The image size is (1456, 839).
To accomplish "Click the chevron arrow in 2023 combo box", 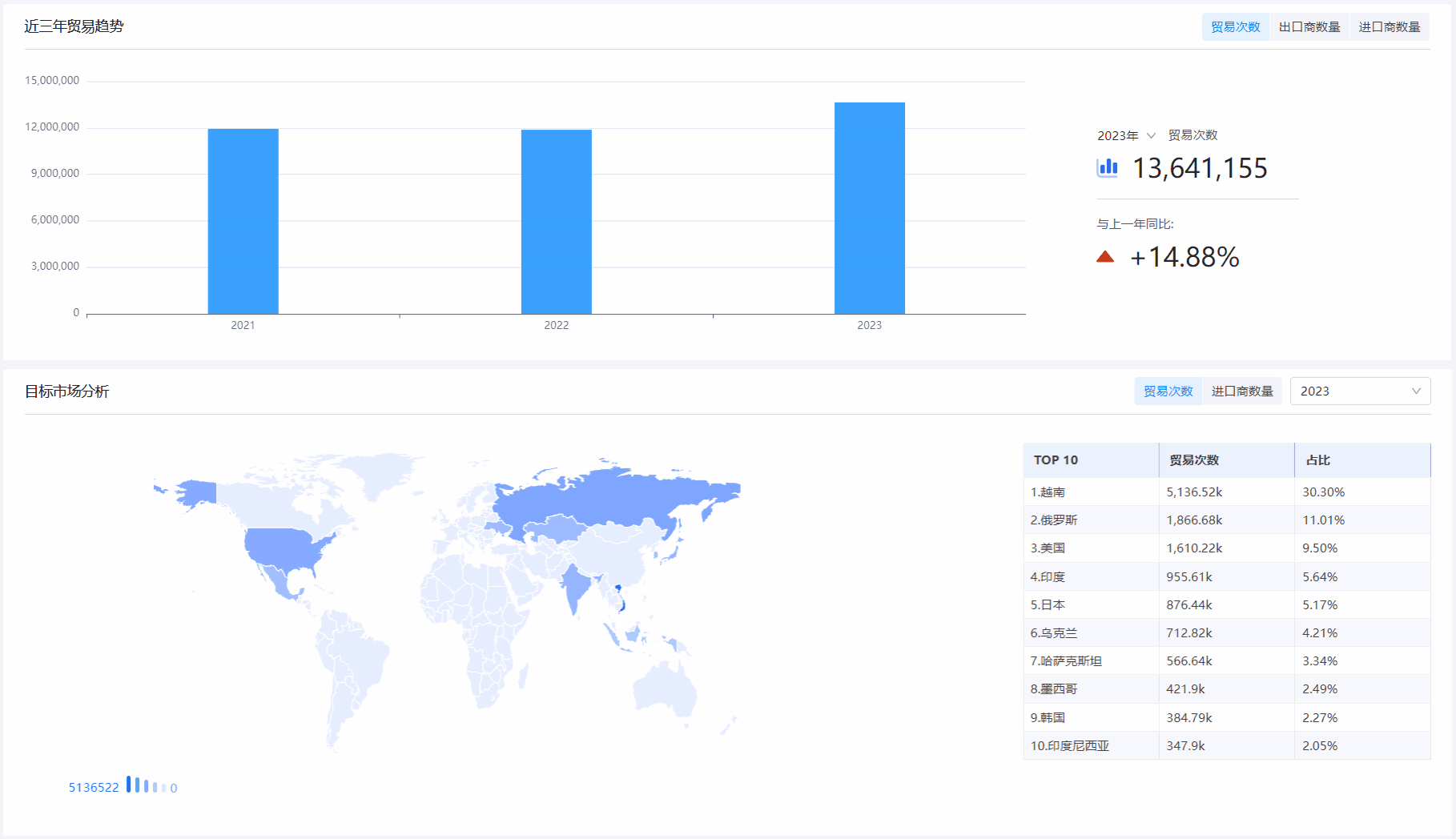I will (x=1416, y=391).
